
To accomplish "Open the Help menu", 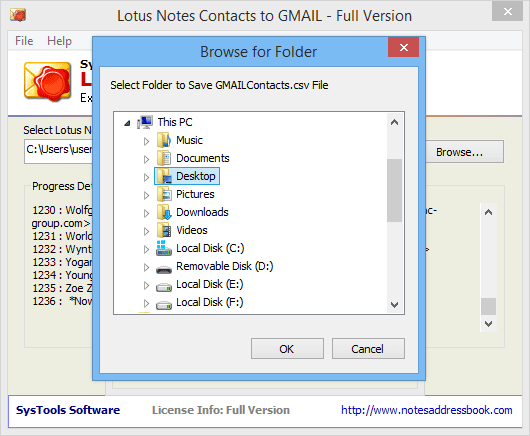I will pos(59,41).
